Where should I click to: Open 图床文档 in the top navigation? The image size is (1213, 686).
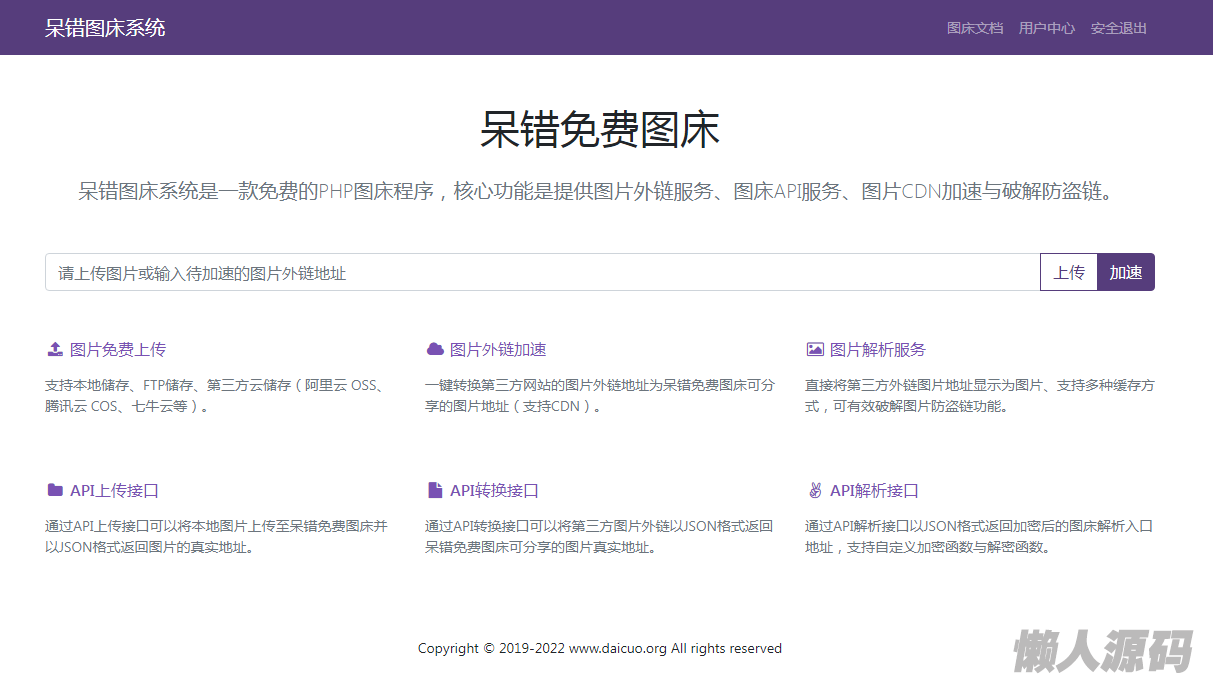(974, 28)
